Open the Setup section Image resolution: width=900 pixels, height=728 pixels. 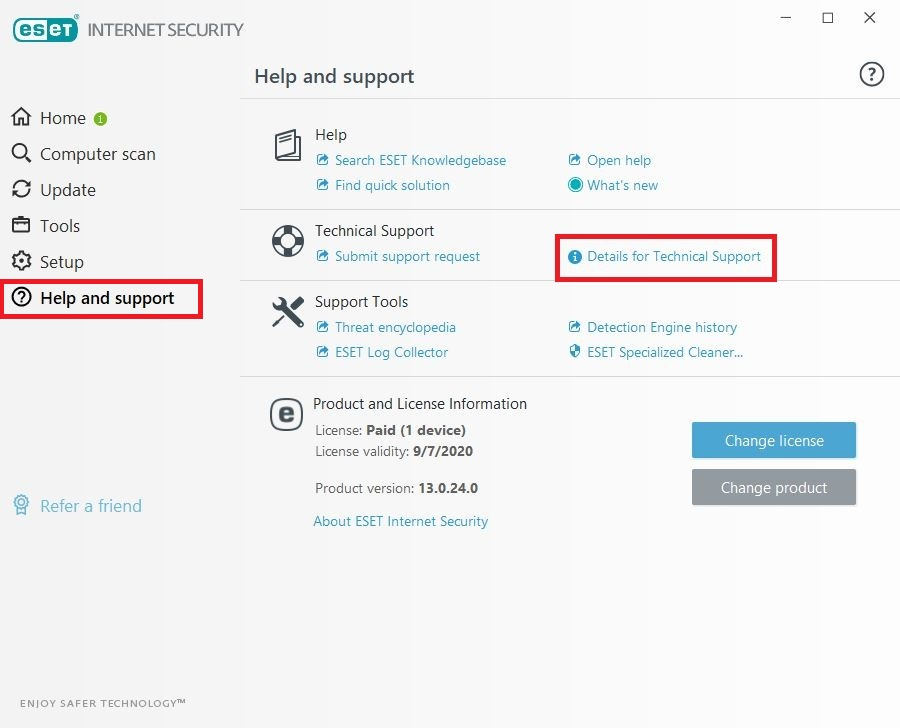(x=61, y=262)
